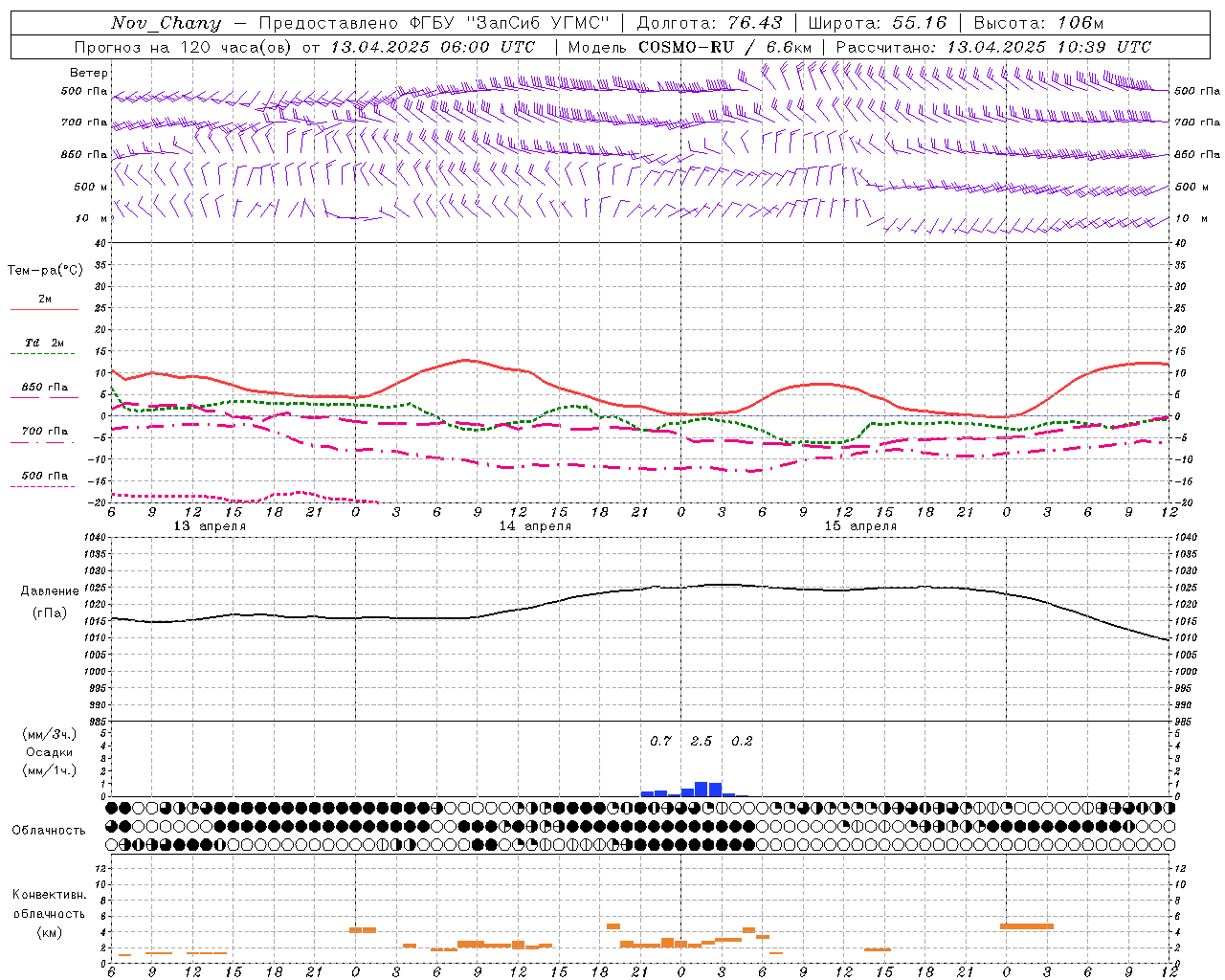Click the "15 апреля" date label
1225x980 pixels.
pos(860,526)
